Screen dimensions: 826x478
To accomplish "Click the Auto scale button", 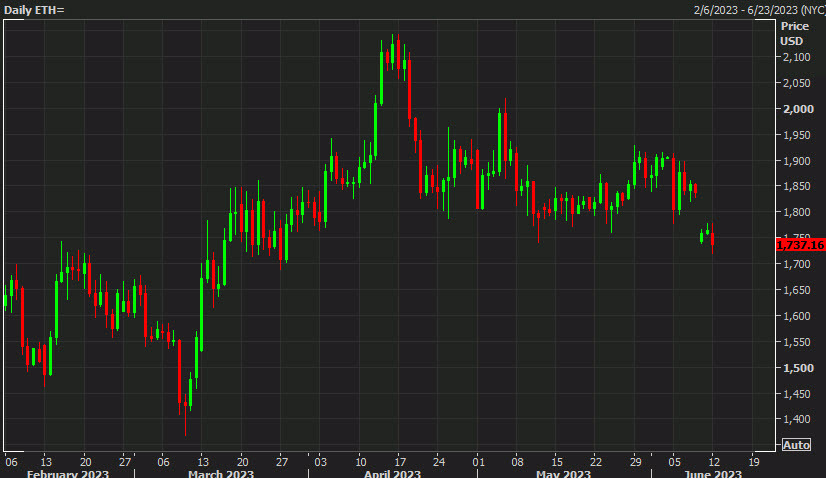I will click(x=796, y=444).
